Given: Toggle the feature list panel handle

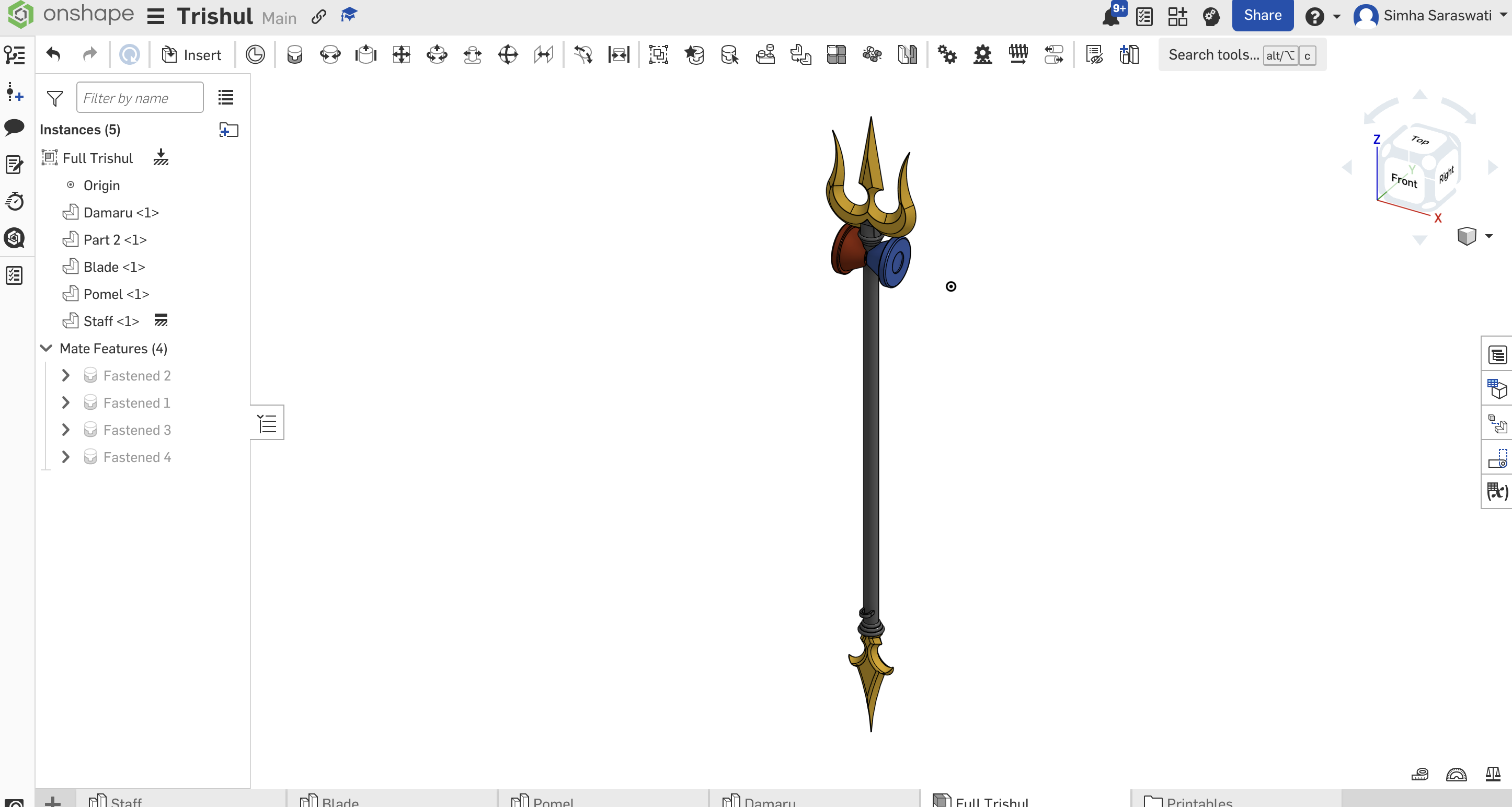Looking at the screenshot, I should click(x=268, y=422).
